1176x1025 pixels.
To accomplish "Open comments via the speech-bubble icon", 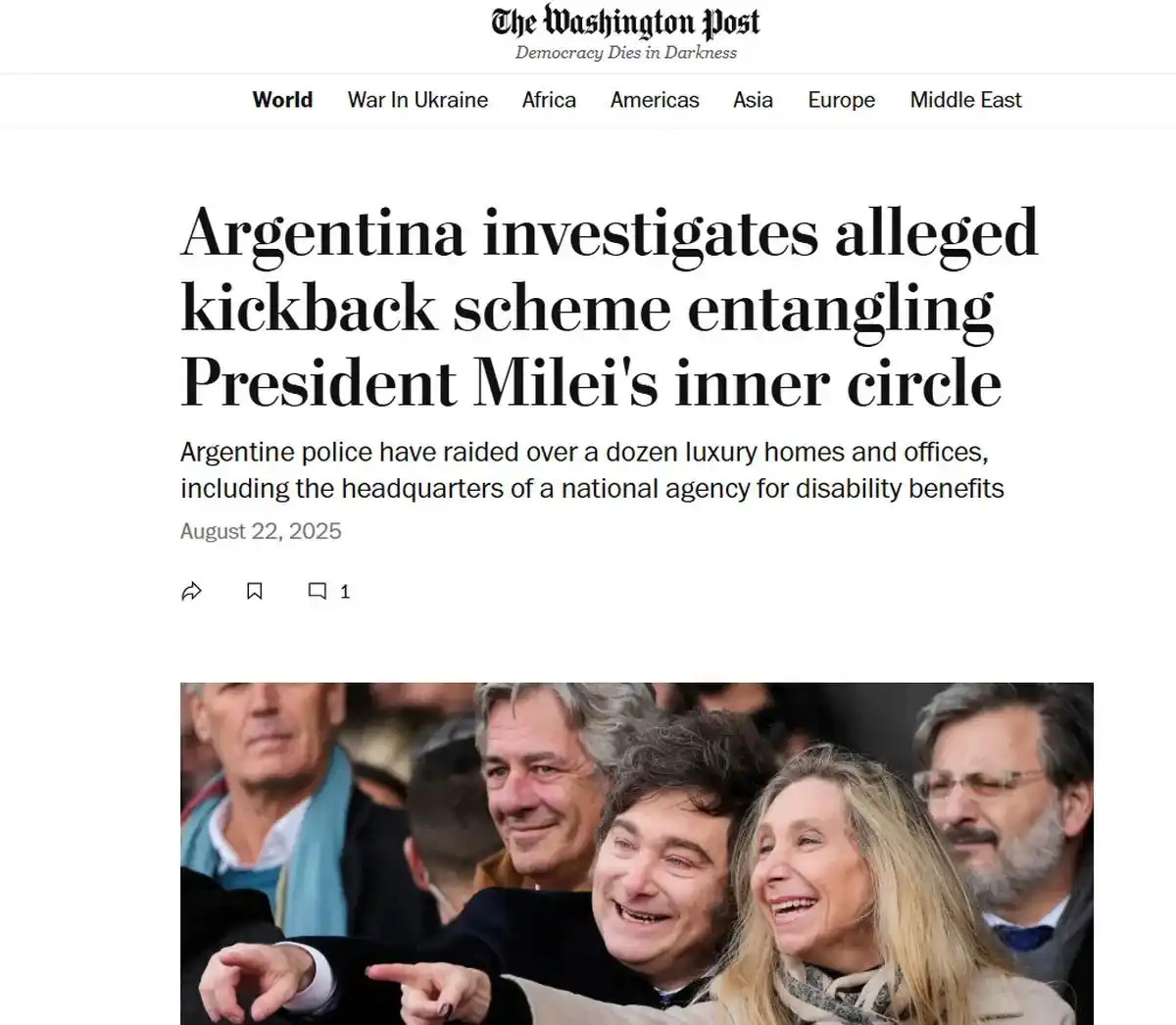I will tap(318, 591).
